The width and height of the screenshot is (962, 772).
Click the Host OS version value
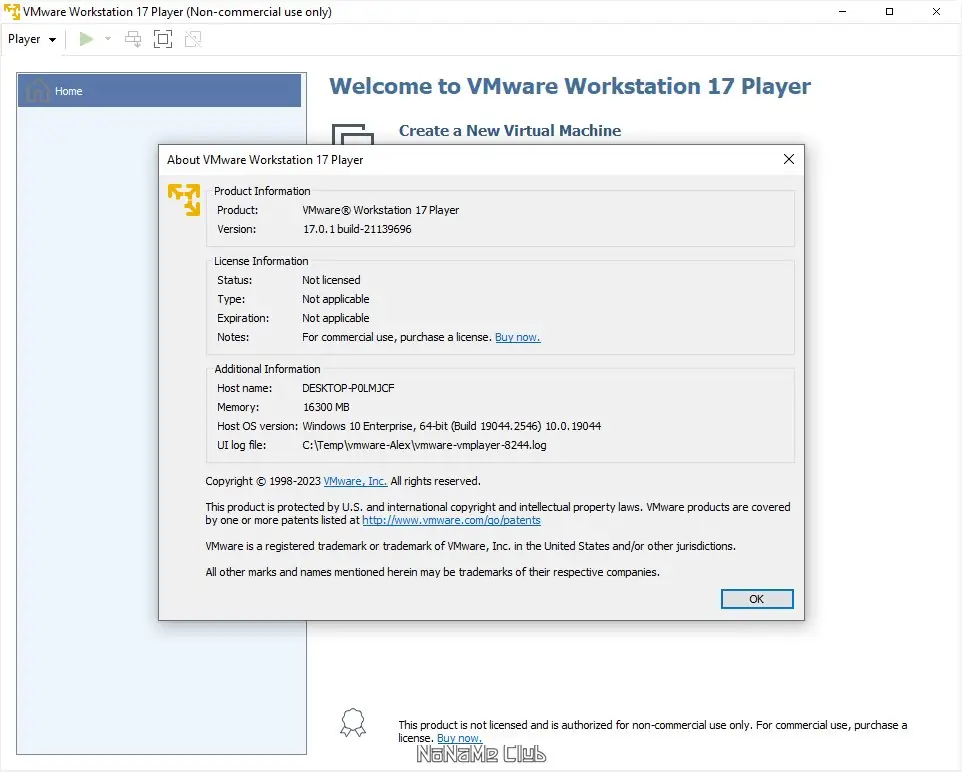click(452, 426)
